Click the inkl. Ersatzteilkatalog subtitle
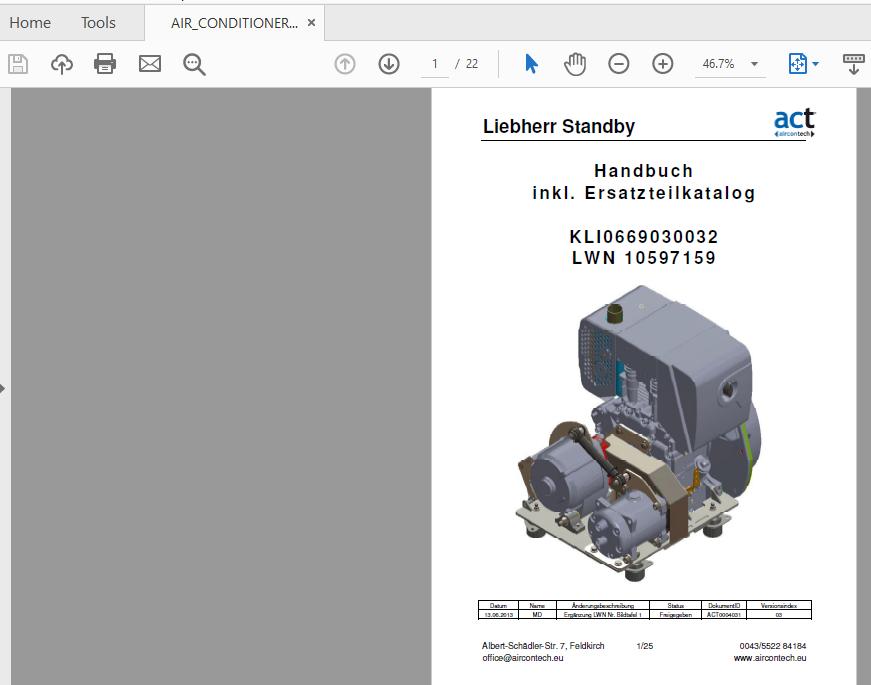871x685 pixels. click(644, 193)
